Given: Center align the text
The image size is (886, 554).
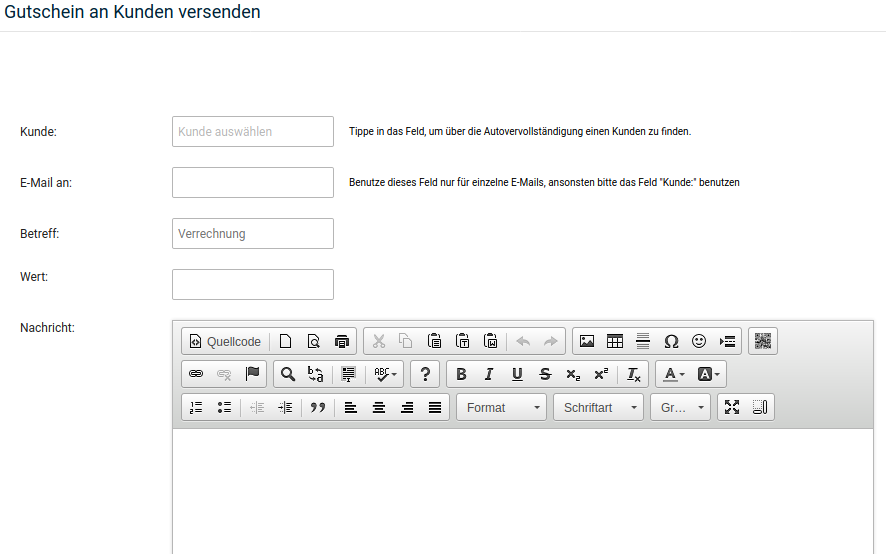Looking at the screenshot, I should (379, 407).
